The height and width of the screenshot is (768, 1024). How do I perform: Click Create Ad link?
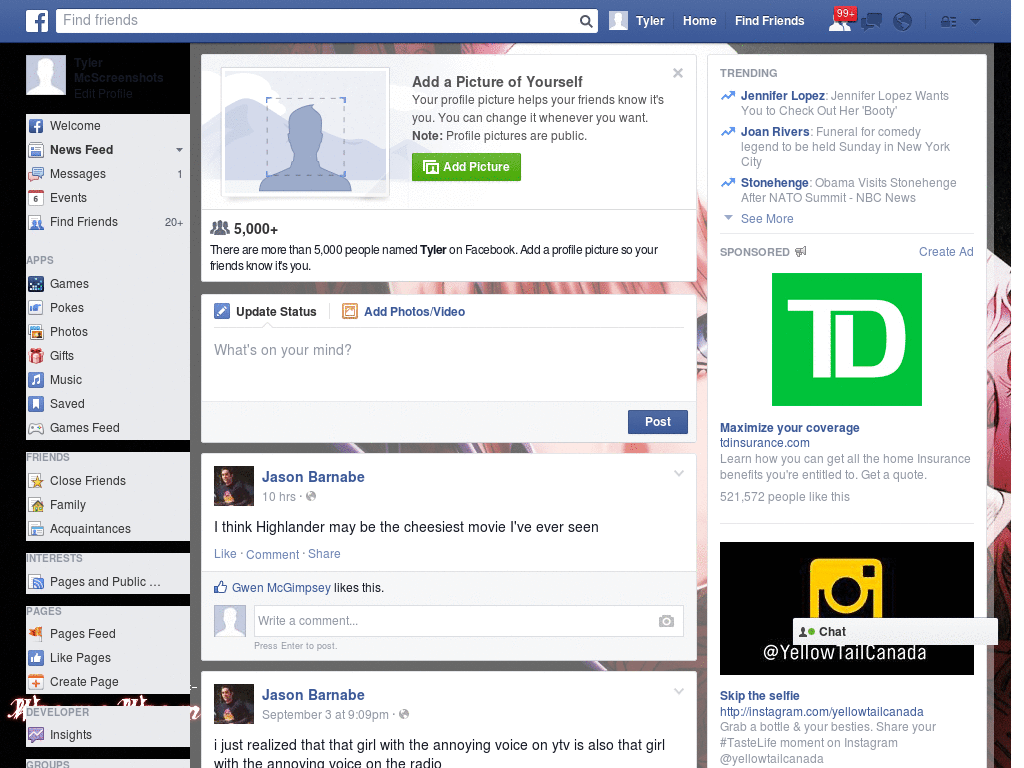pos(946,252)
